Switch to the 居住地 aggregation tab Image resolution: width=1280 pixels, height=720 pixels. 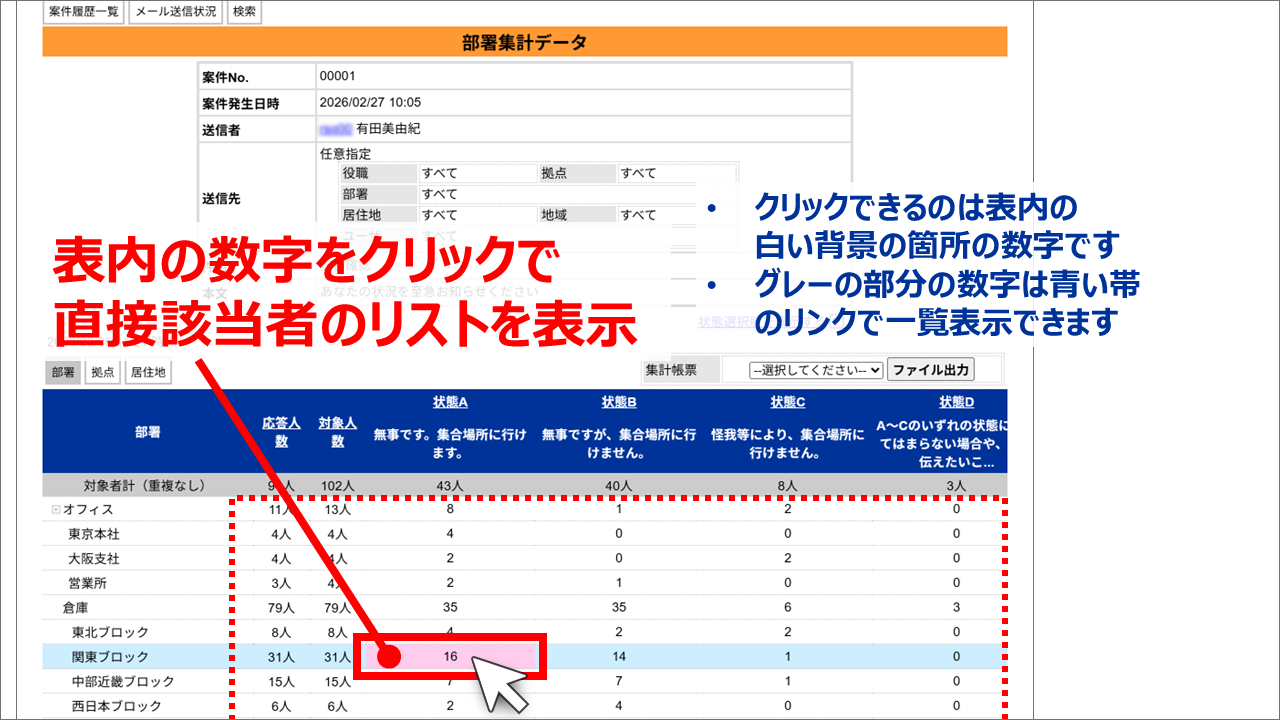(x=147, y=370)
